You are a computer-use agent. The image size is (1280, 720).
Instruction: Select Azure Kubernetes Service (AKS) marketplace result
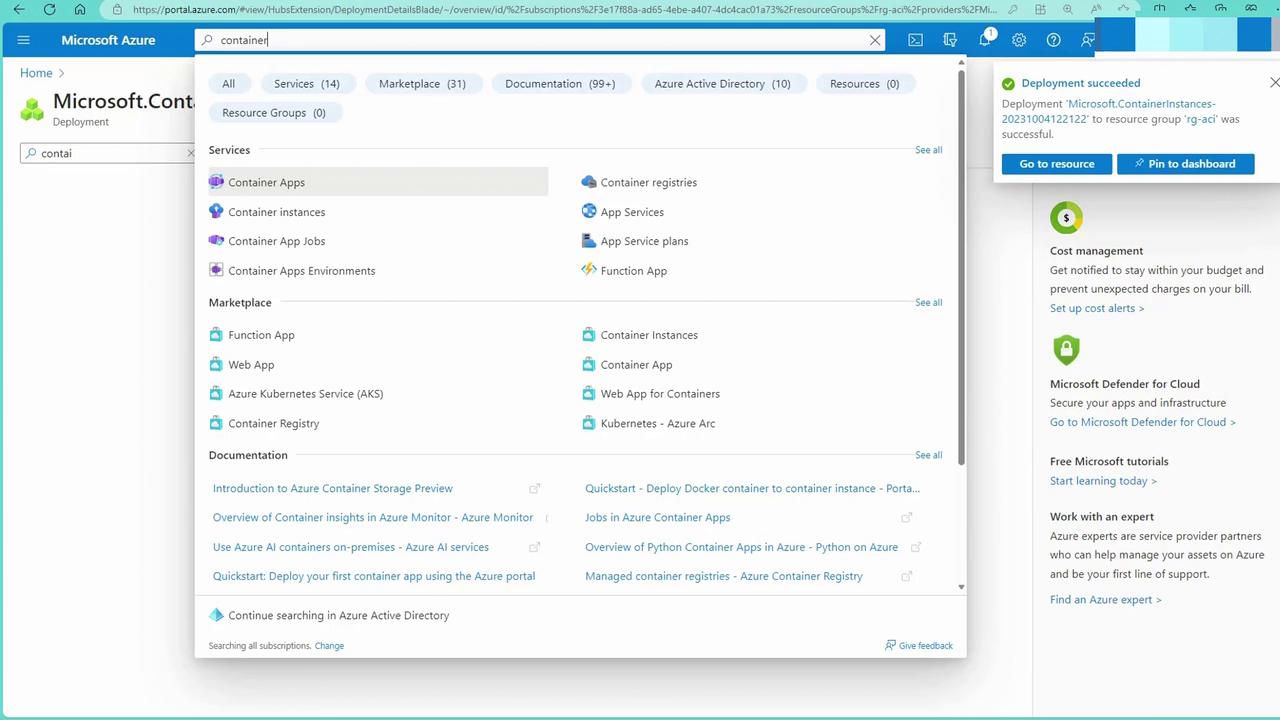click(x=305, y=394)
